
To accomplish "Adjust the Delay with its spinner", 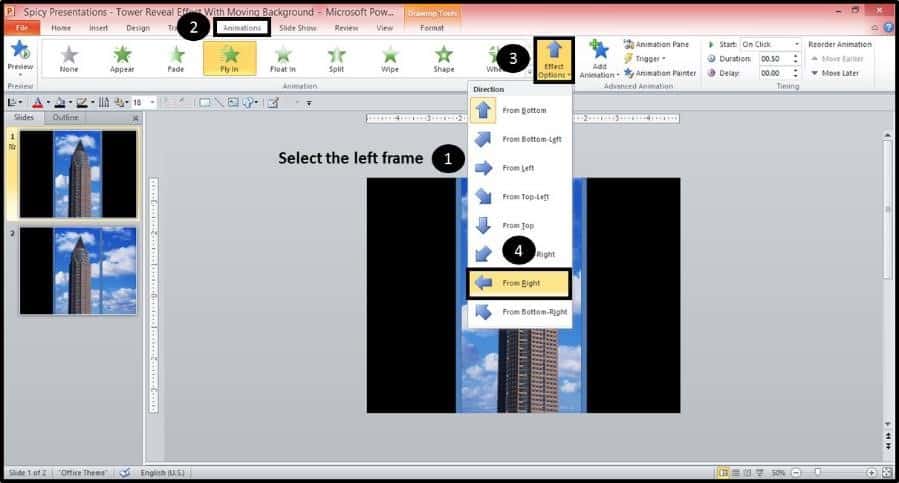I will (795, 73).
